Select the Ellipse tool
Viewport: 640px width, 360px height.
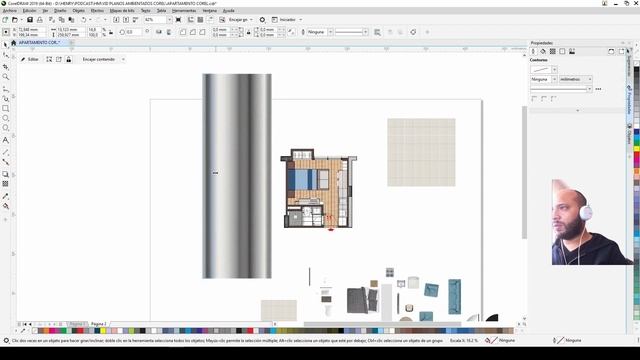5,118
